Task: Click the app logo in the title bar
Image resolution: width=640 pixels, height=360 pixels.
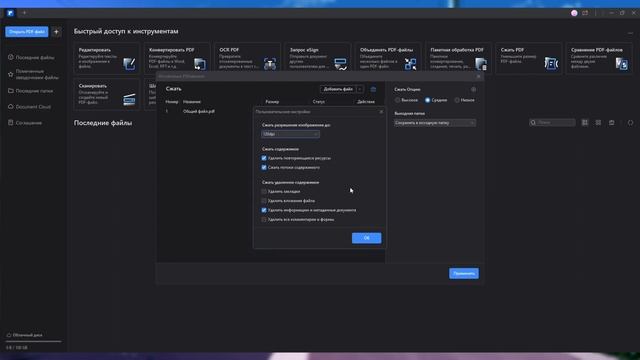Action: click(x=10, y=13)
